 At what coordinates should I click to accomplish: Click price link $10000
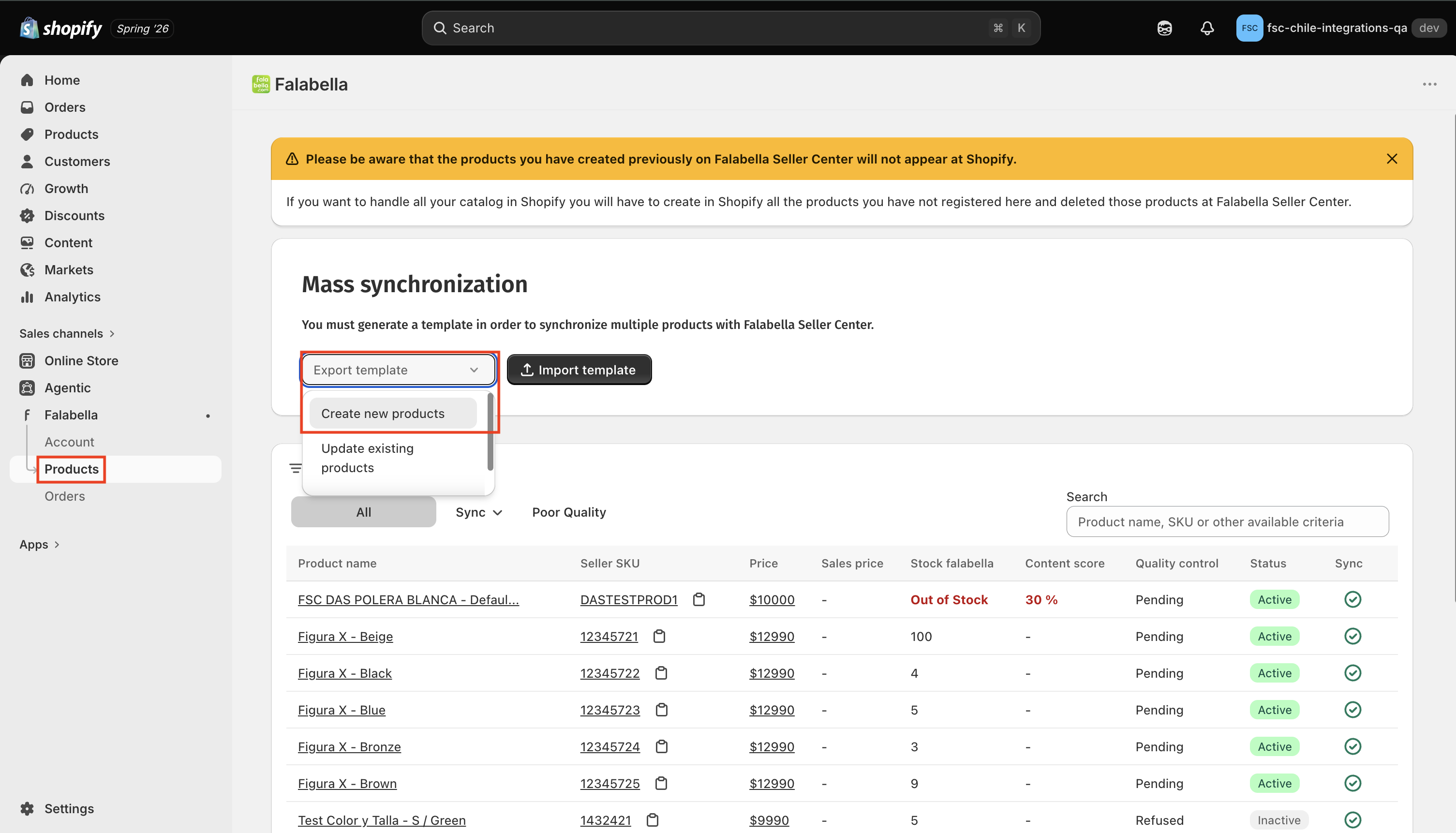pyautogui.click(x=772, y=599)
